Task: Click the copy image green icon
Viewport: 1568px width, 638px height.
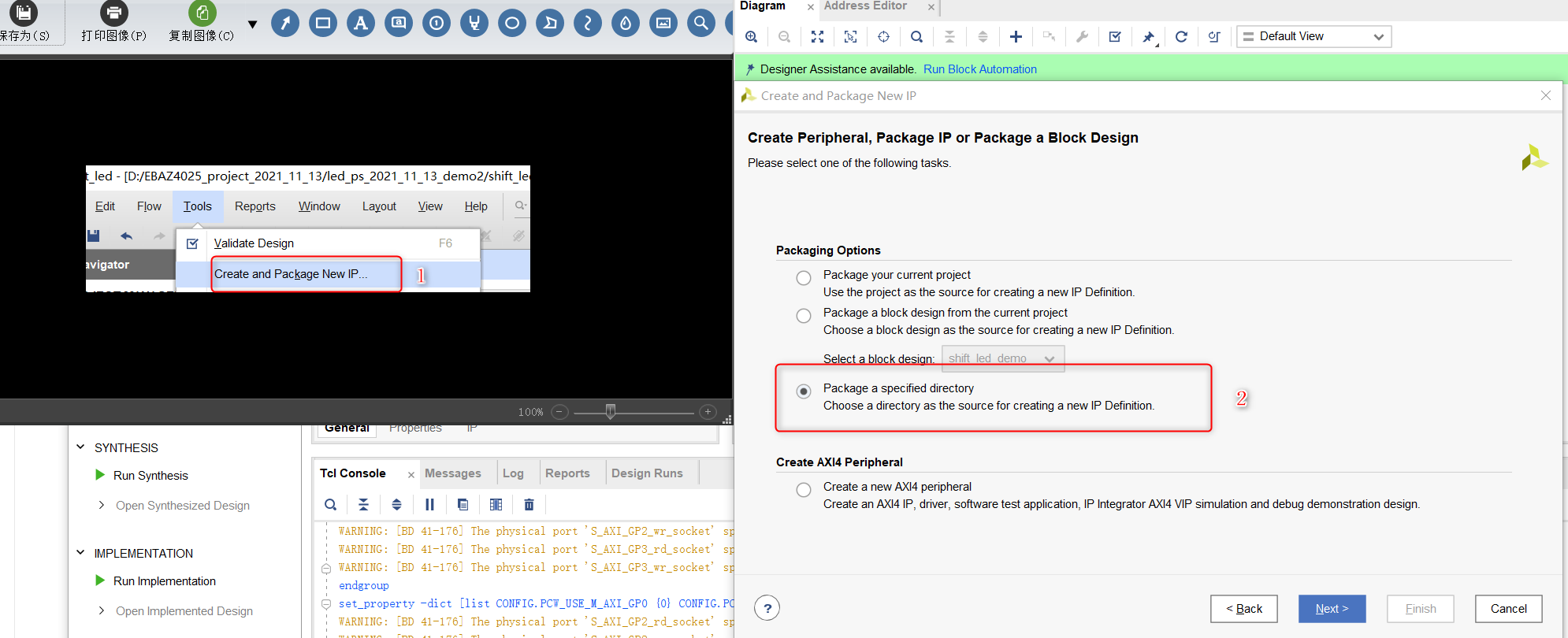Action: click(x=203, y=13)
